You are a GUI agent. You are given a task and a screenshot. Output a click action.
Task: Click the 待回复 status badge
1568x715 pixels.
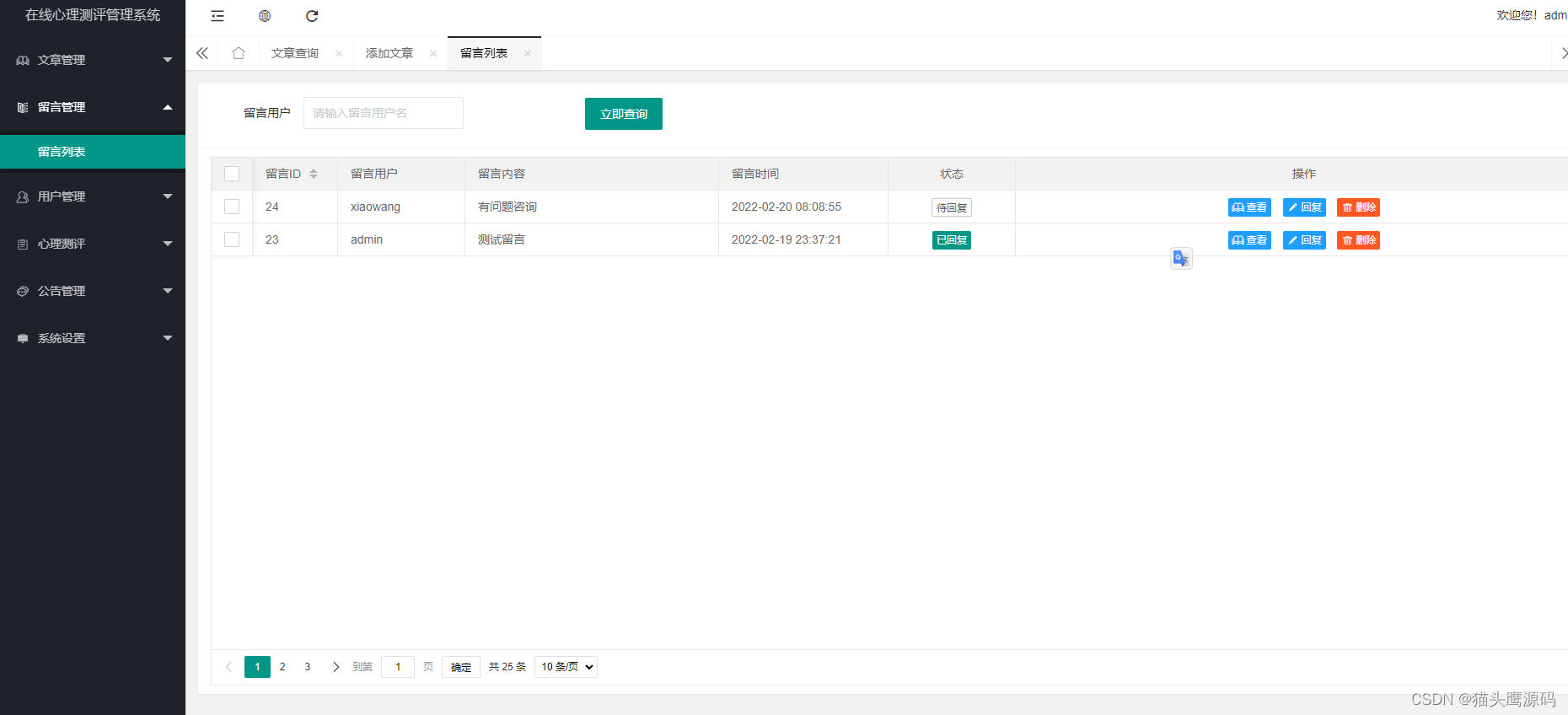click(x=952, y=207)
